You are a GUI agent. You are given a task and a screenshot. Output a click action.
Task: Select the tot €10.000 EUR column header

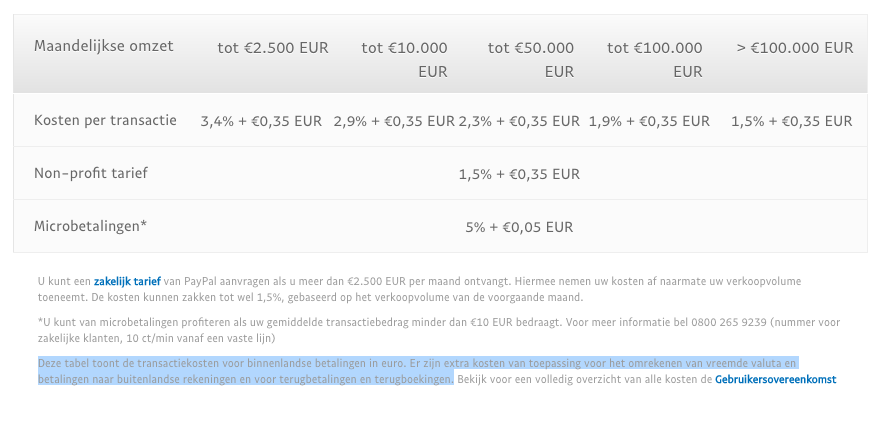click(404, 60)
